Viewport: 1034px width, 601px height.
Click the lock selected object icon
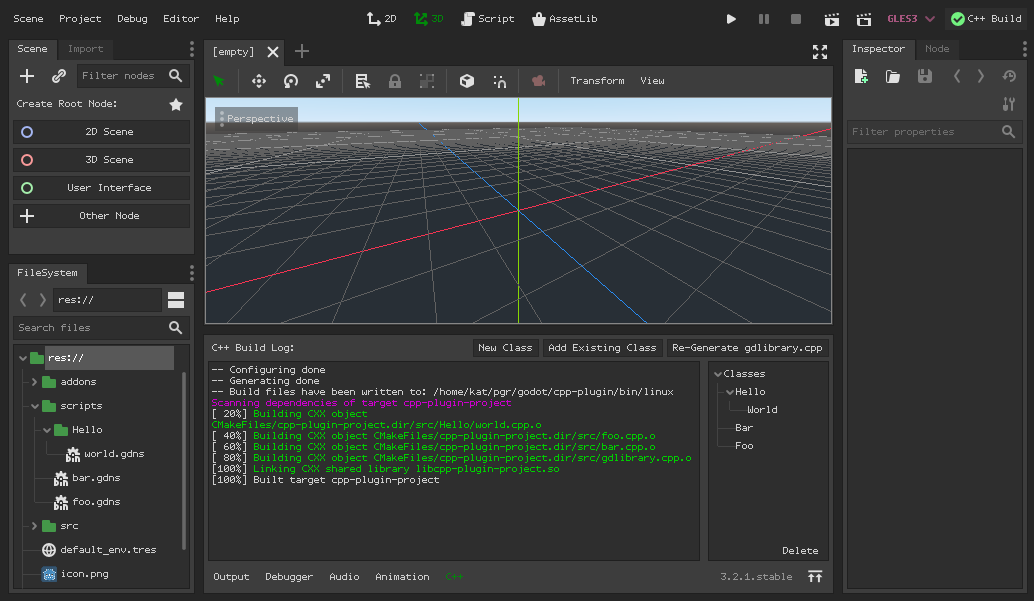pyautogui.click(x=395, y=81)
